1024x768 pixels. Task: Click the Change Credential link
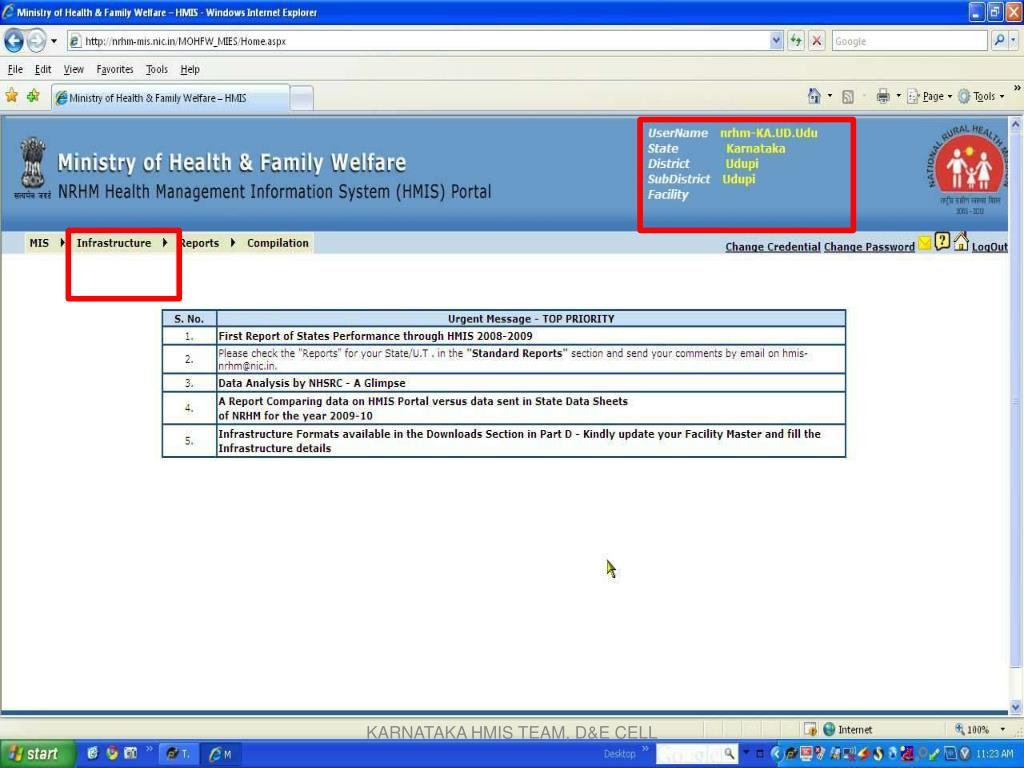click(773, 247)
